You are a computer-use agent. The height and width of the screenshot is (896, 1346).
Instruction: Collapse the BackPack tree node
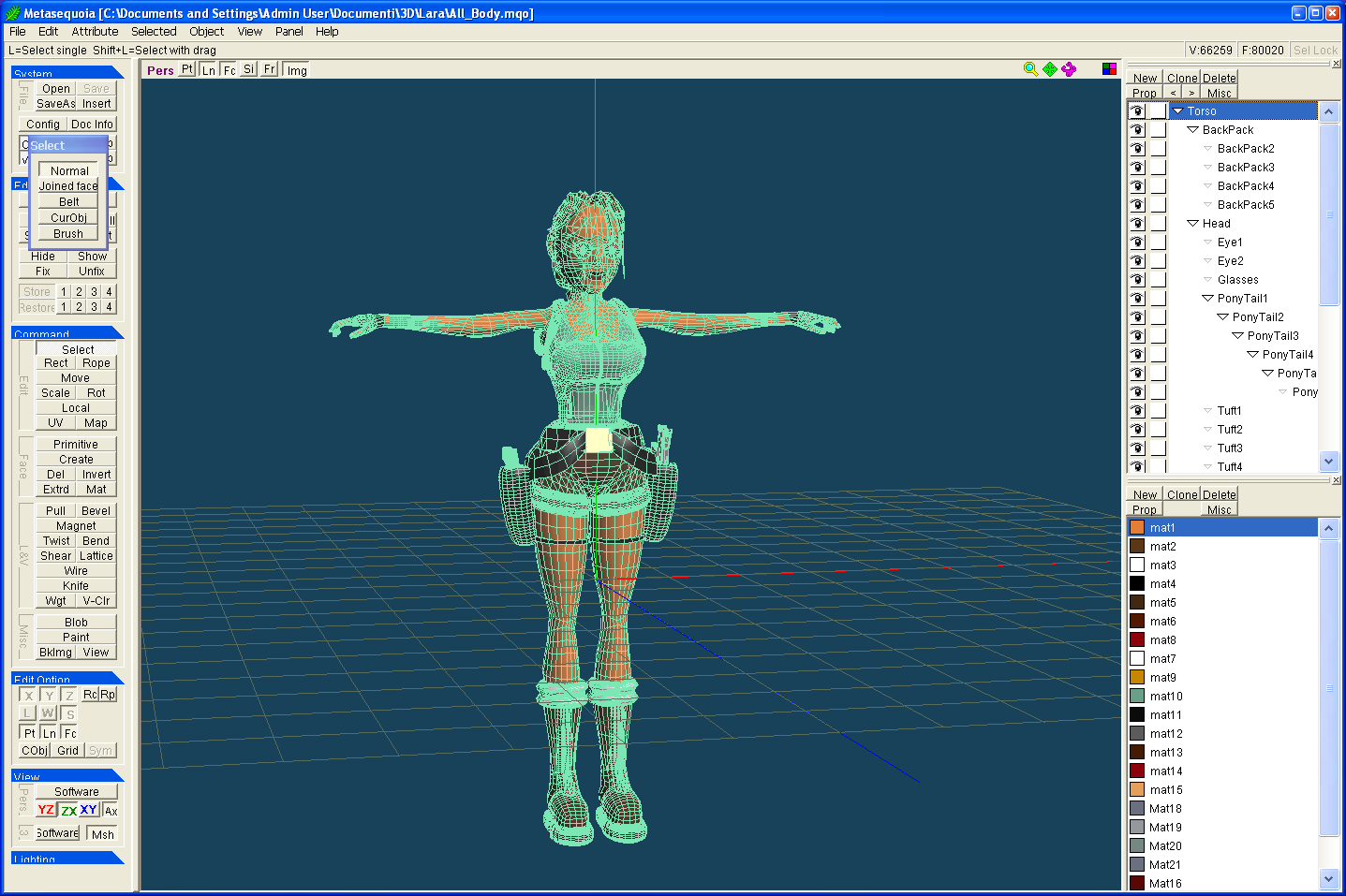click(x=1192, y=129)
